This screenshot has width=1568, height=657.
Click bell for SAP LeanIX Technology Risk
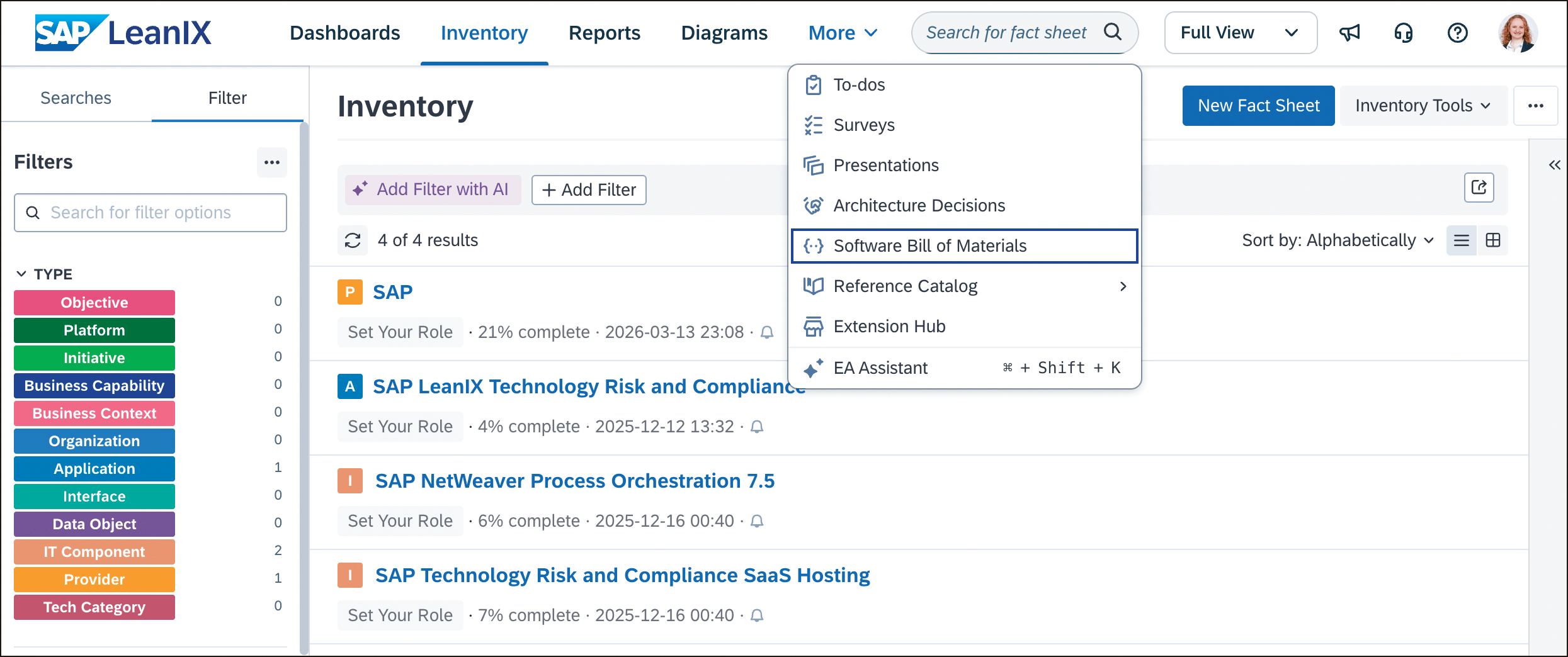[758, 427]
